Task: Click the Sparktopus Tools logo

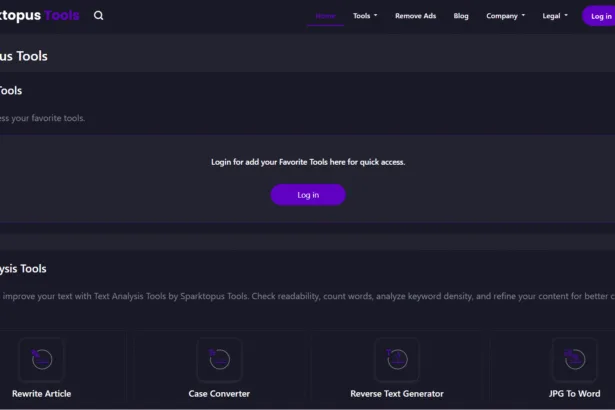Action: (x=40, y=16)
